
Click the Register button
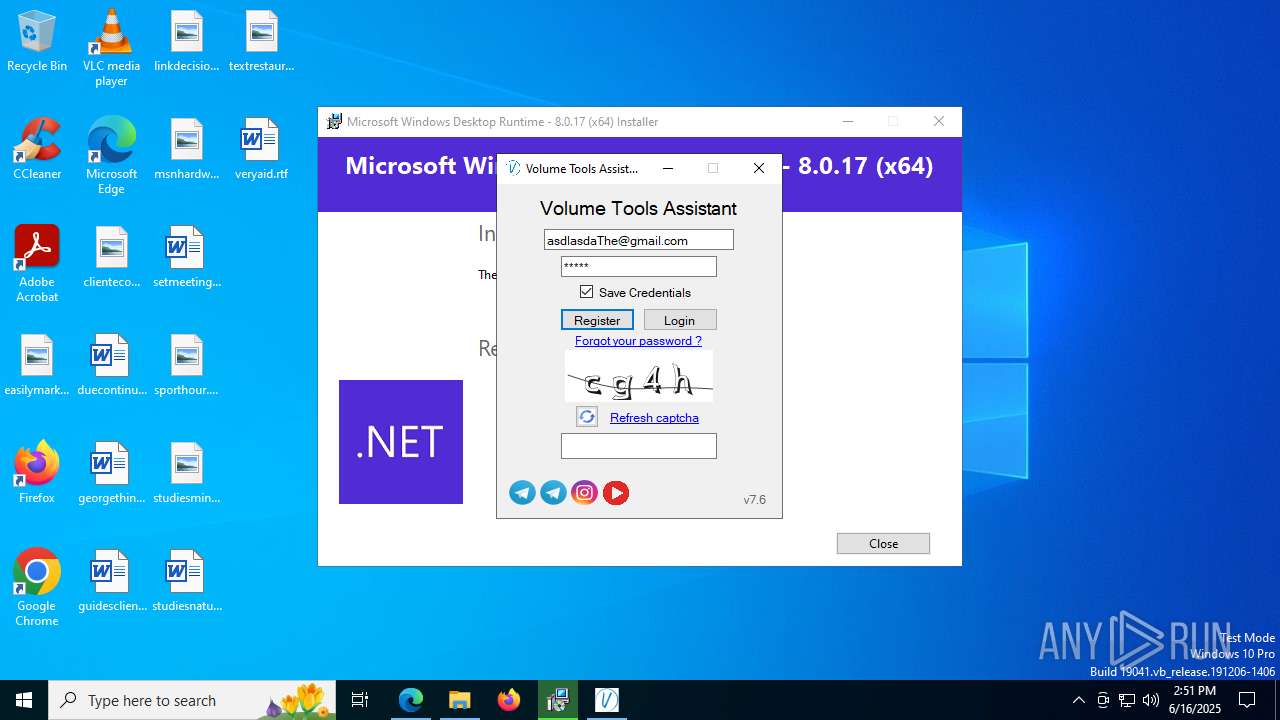click(x=597, y=320)
